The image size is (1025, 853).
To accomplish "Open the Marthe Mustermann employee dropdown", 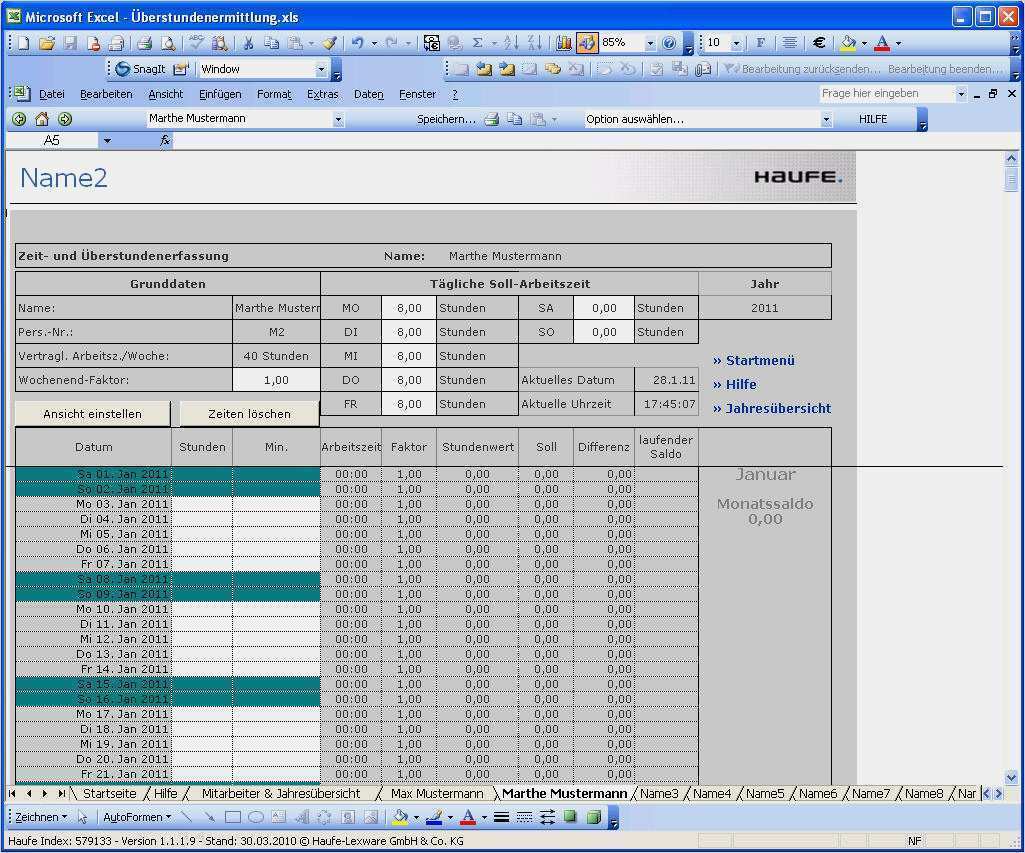I will coord(338,119).
